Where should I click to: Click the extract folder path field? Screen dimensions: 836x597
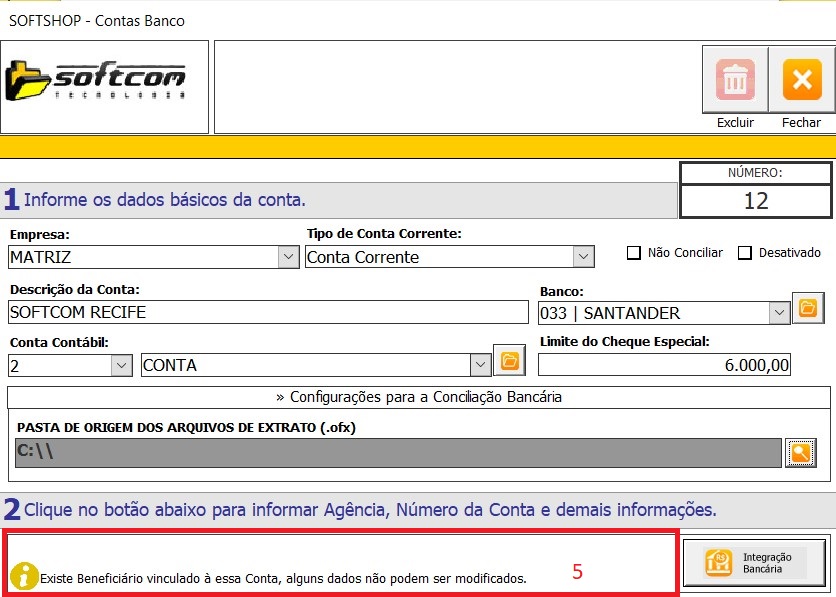pyautogui.click(x=397, y=453)
